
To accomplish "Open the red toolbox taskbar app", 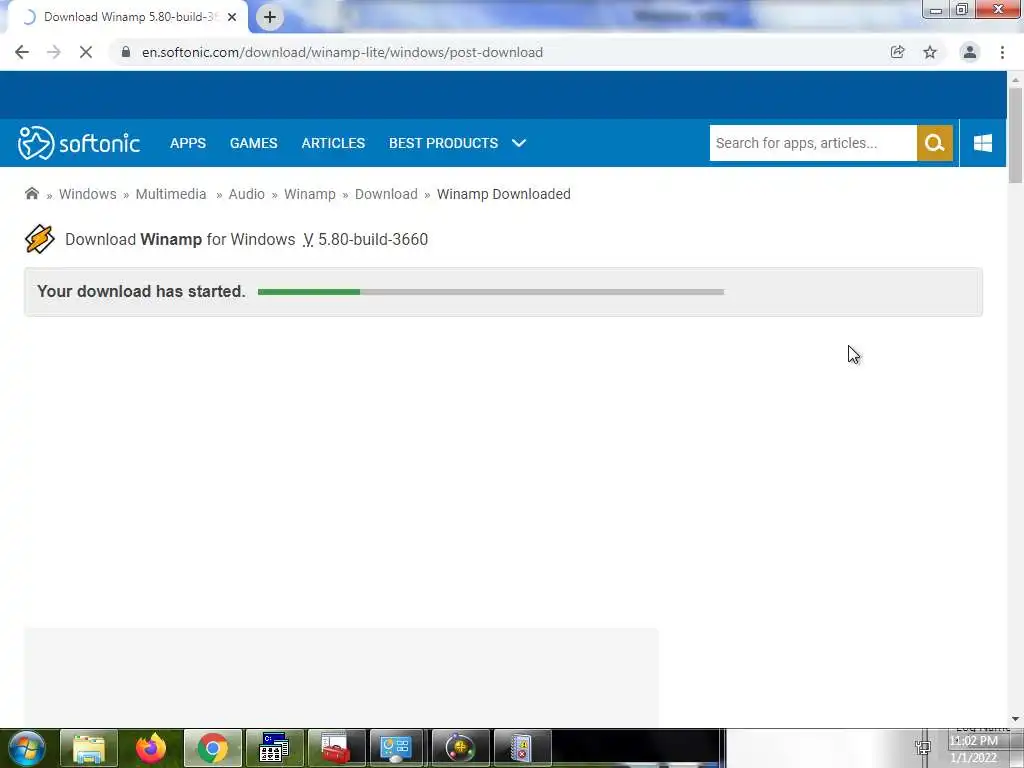I will tap(336, 748).
